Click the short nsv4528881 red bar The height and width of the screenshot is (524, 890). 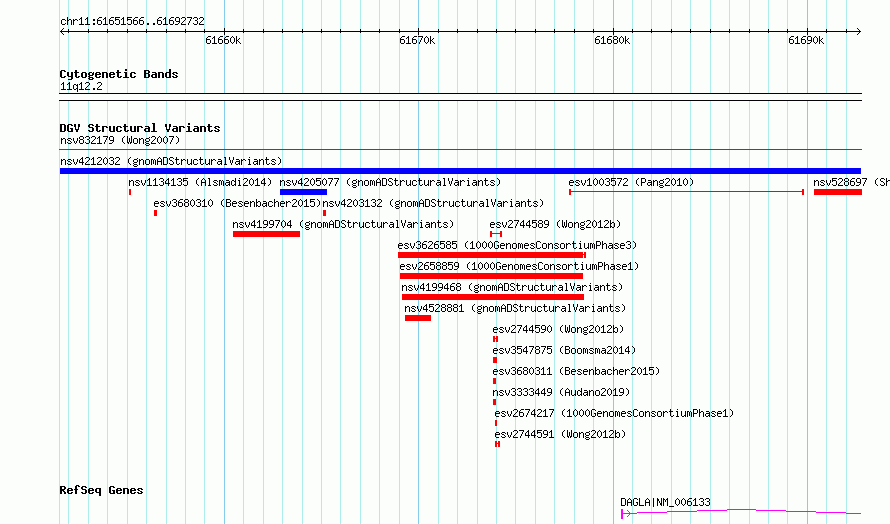pos(418,318)
